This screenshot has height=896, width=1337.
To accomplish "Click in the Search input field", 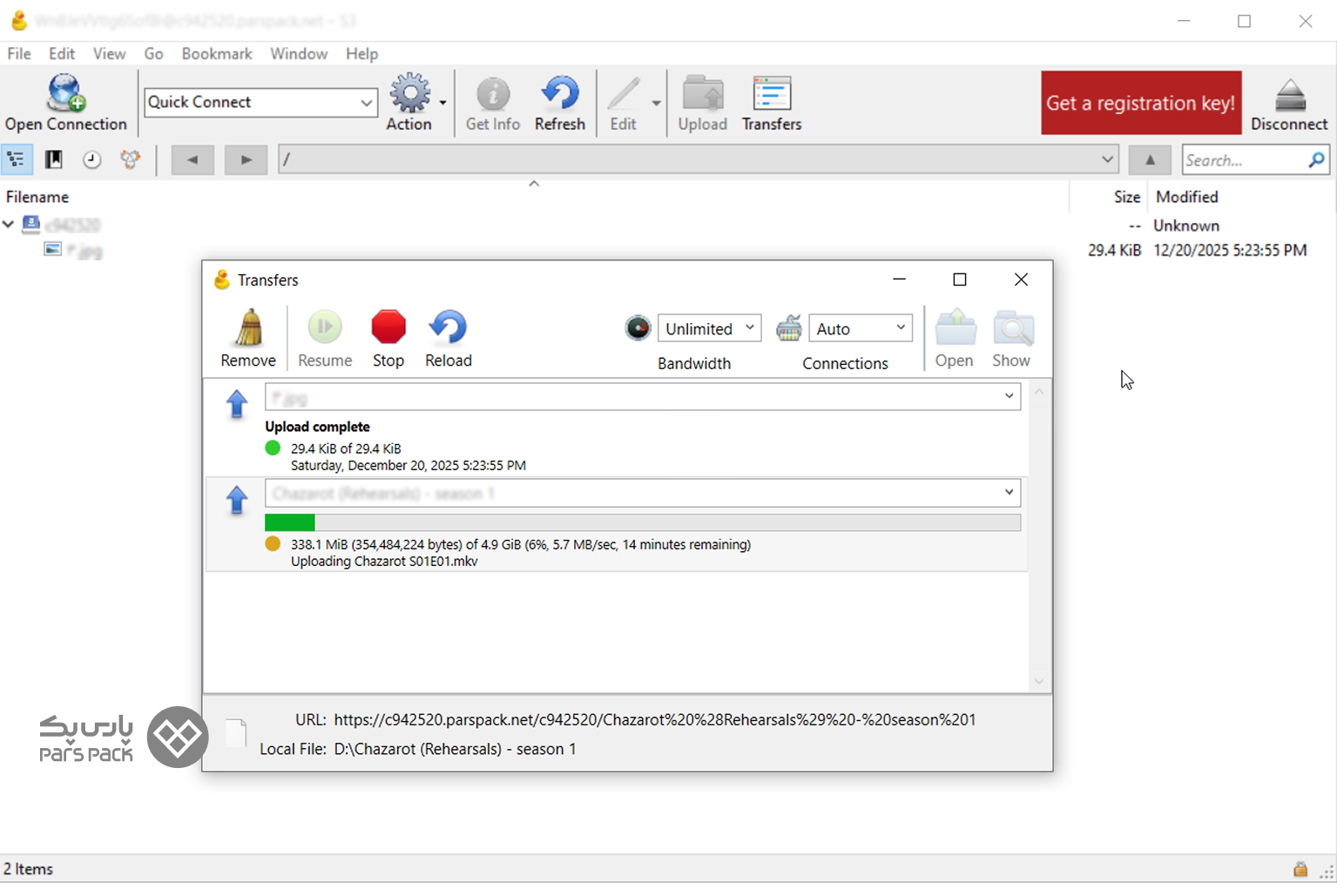I will point(1243,160).
